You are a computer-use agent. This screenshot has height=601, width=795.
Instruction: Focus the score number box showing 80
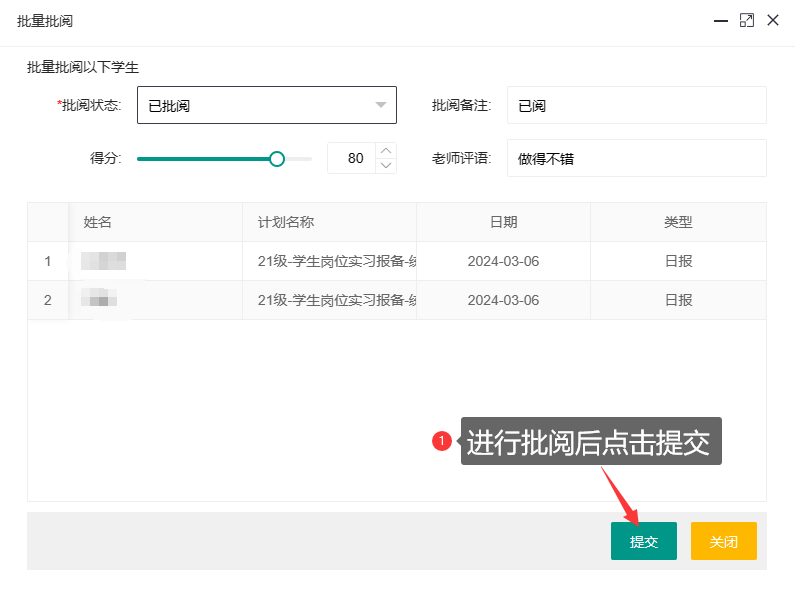pyautogui.click(x=352, y=158)
